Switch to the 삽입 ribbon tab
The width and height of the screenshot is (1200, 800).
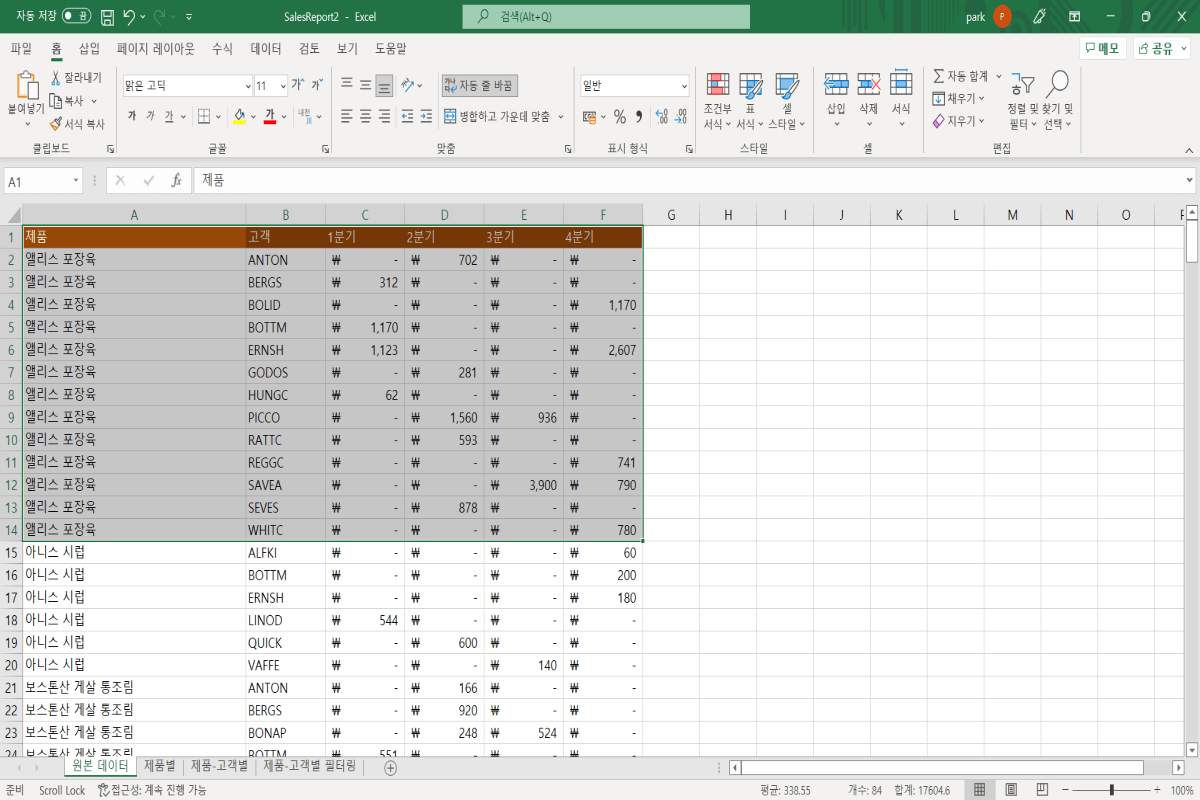coord(89,48)
